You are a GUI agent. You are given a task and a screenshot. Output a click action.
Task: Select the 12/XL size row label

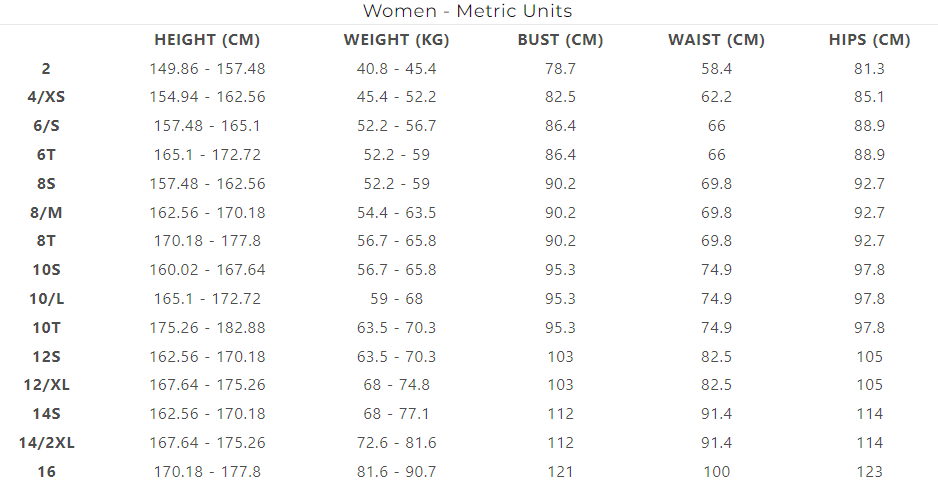click(x=46, y=385)
